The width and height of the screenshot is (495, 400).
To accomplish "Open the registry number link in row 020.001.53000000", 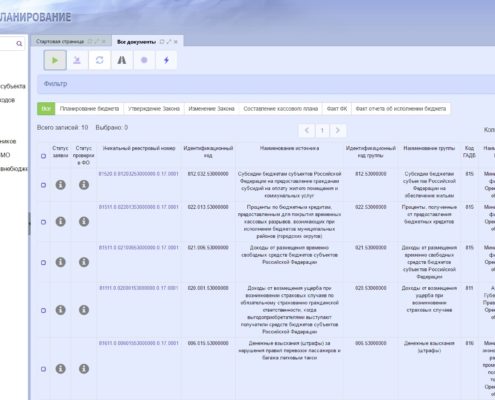I will click(139, 288).
